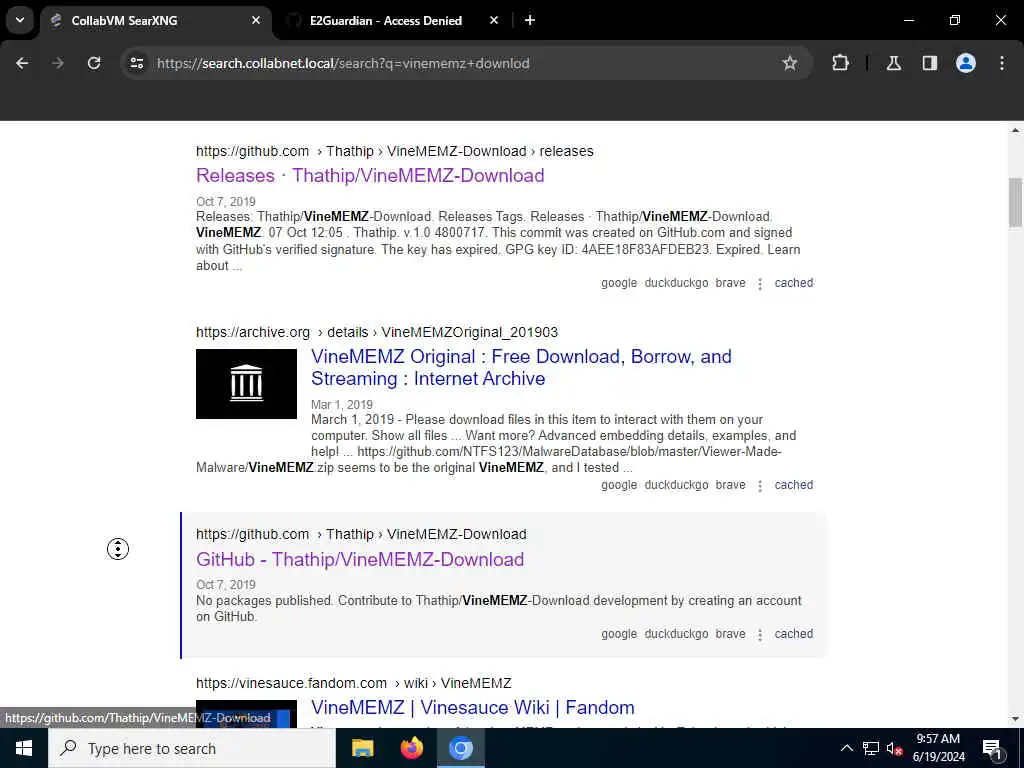The image size is (1024, 768).
Task: Switch to CollabVM SearXNG tab
Action: tap(155, 20)
